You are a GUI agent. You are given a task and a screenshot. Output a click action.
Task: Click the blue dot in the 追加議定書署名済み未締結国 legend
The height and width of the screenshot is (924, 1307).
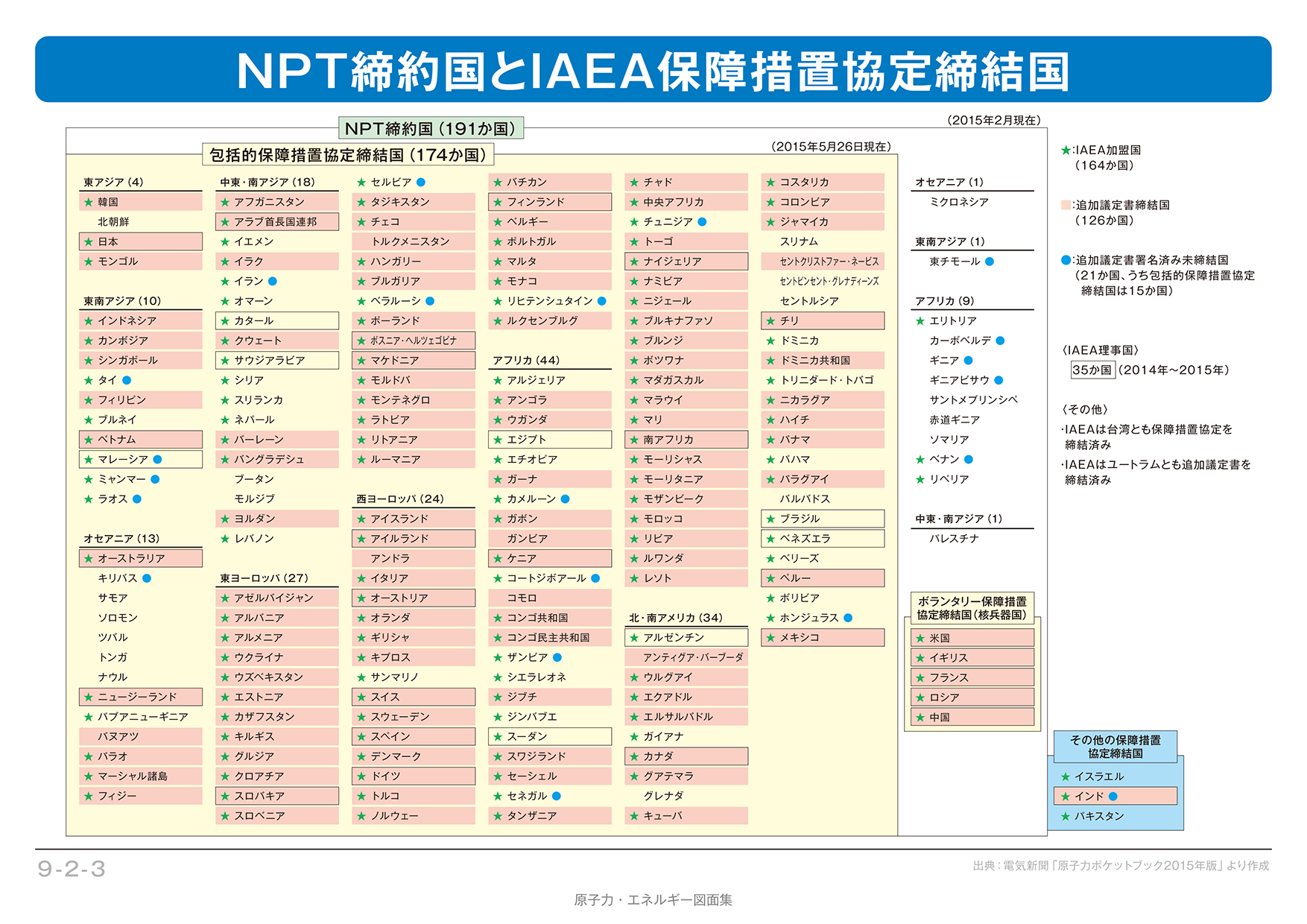pyautogui.click(x=1066, y=260)
